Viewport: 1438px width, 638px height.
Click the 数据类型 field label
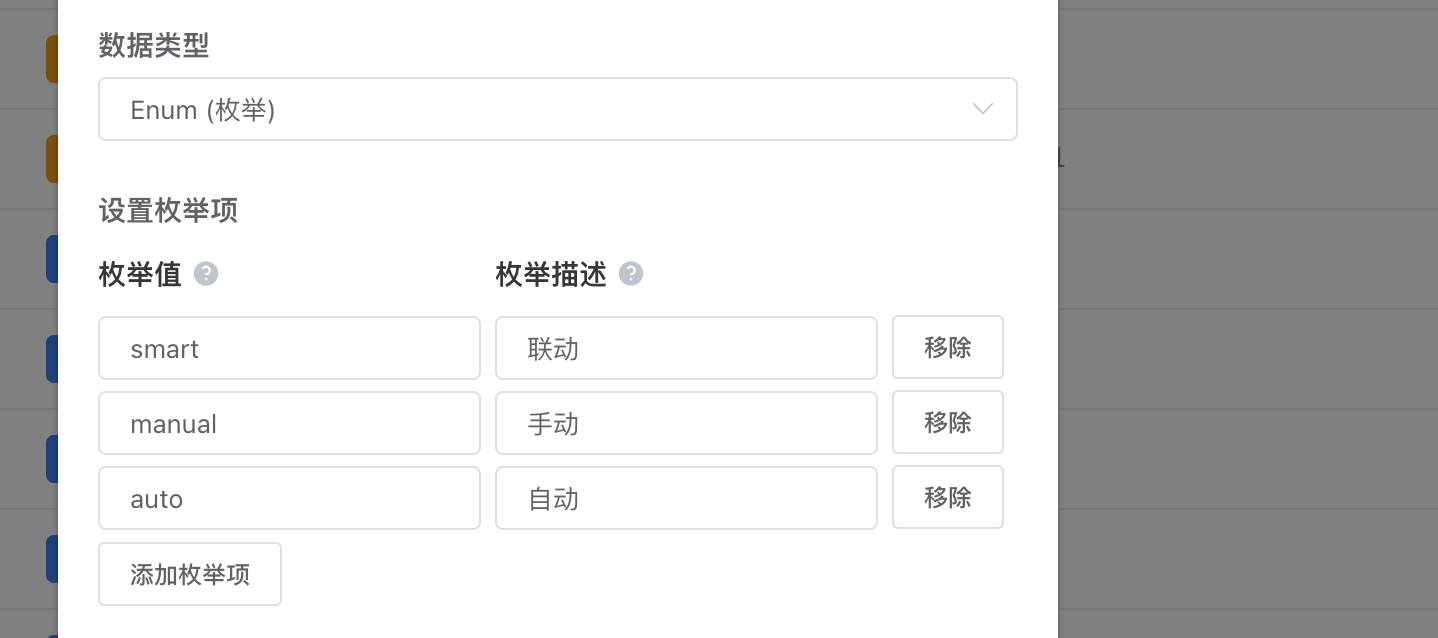point(154,45)
